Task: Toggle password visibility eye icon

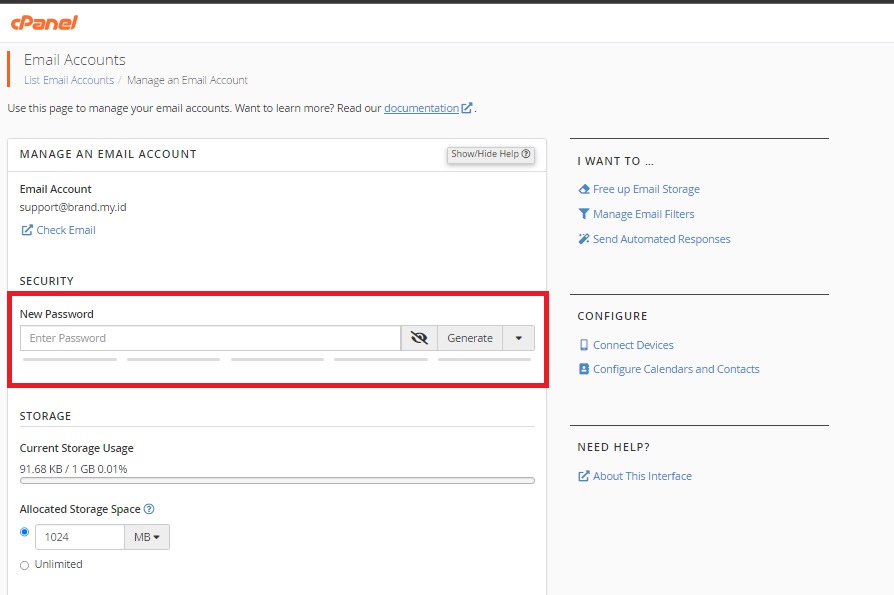Action: coord(419,338)
